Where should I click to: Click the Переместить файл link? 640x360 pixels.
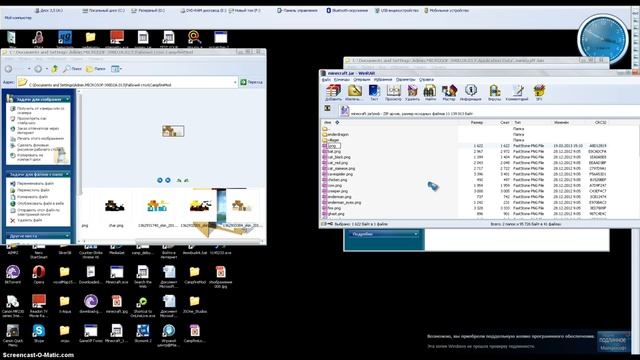click(33, 190)
